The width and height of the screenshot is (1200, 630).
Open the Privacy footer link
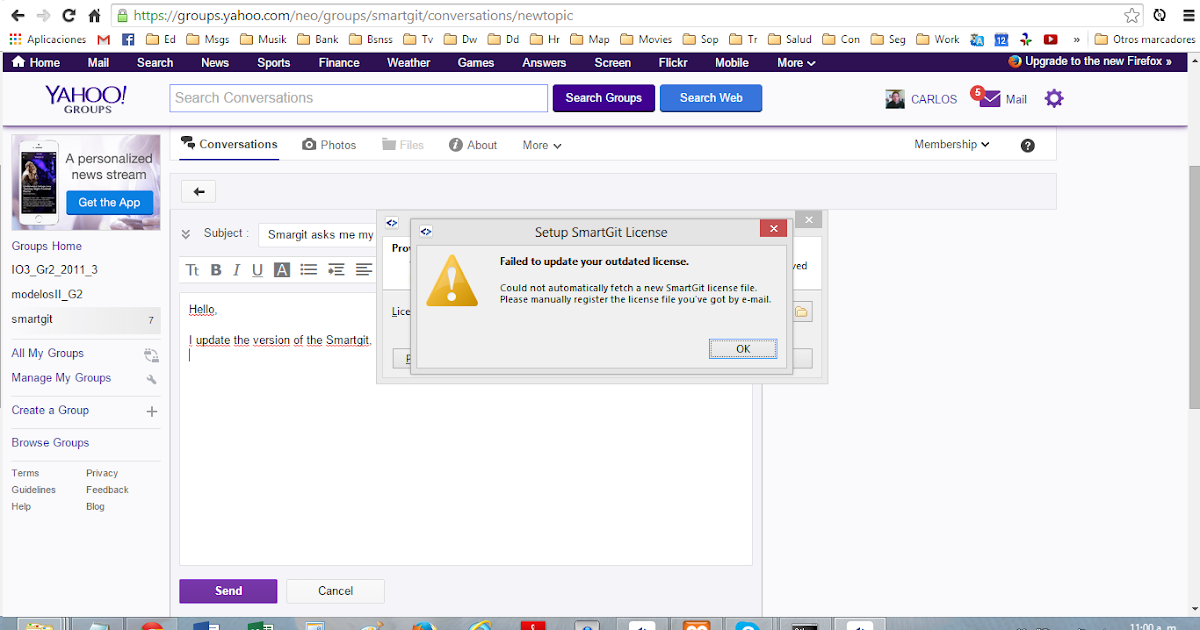click(x=102, y=473)
